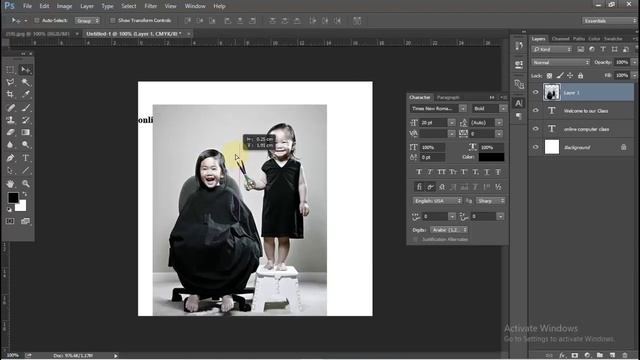Swap foreground and background colors

25,195
